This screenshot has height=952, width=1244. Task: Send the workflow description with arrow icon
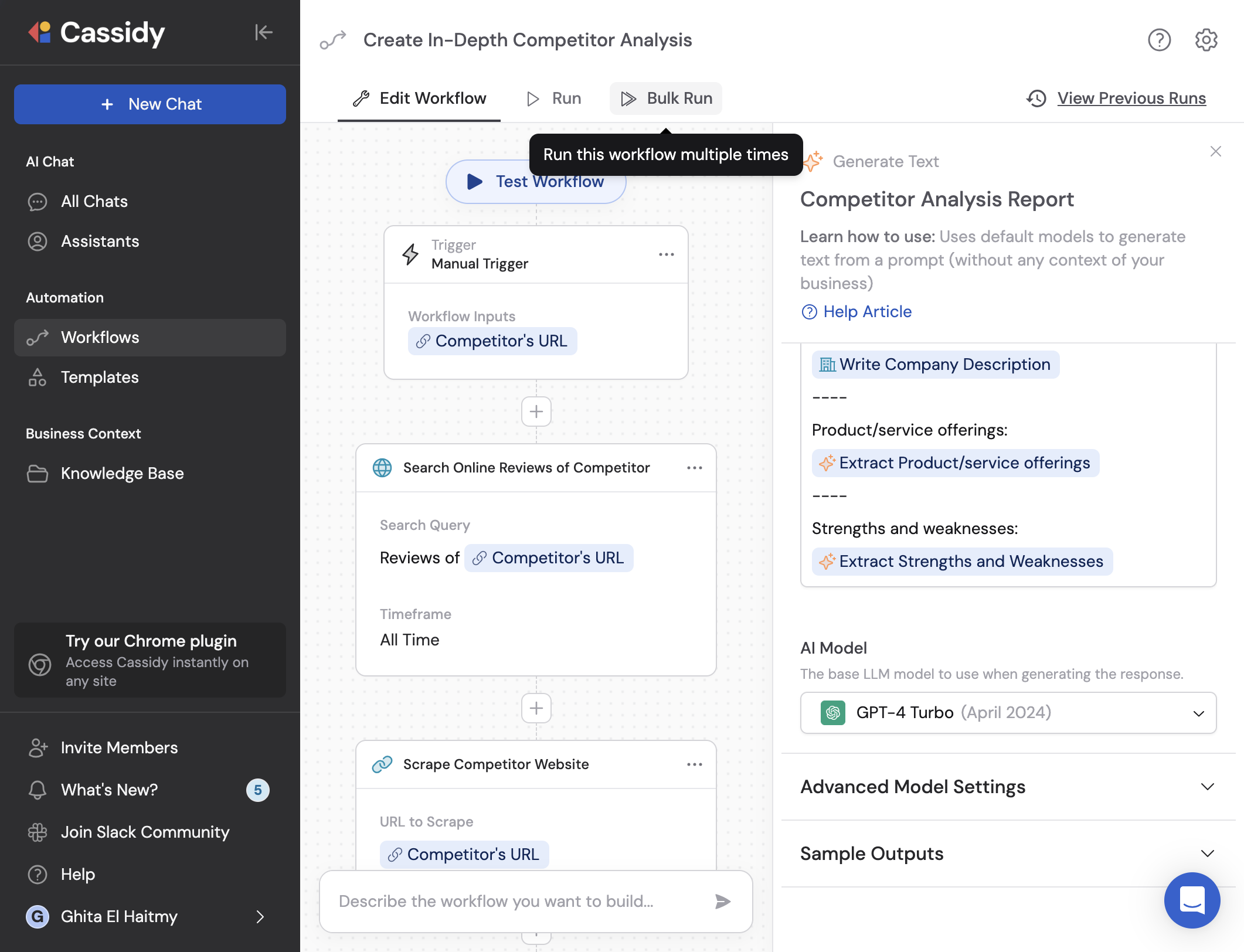pyautogui.click(x=723, y=902)
